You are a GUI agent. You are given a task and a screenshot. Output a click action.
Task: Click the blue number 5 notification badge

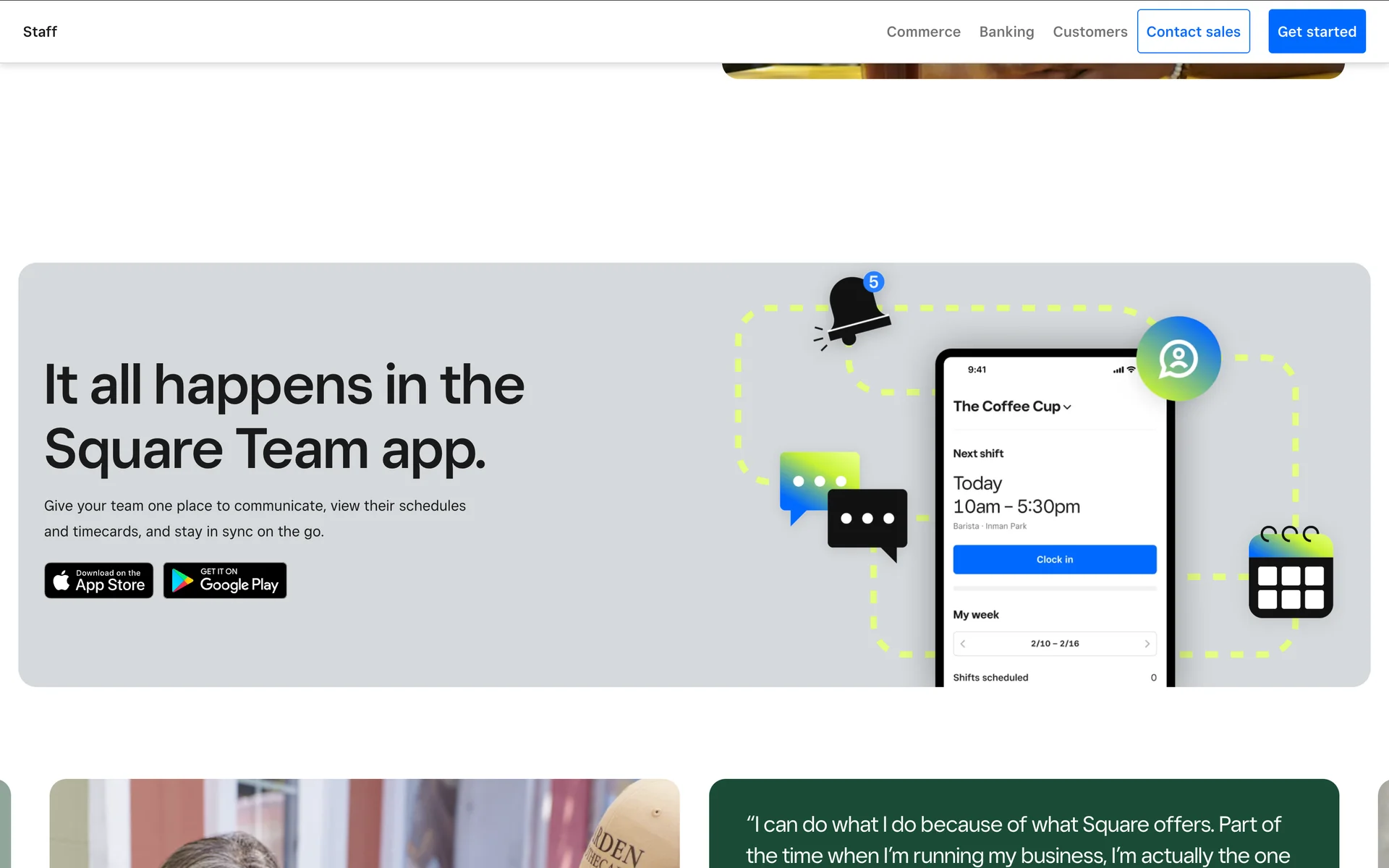click(x=874, y=281)
